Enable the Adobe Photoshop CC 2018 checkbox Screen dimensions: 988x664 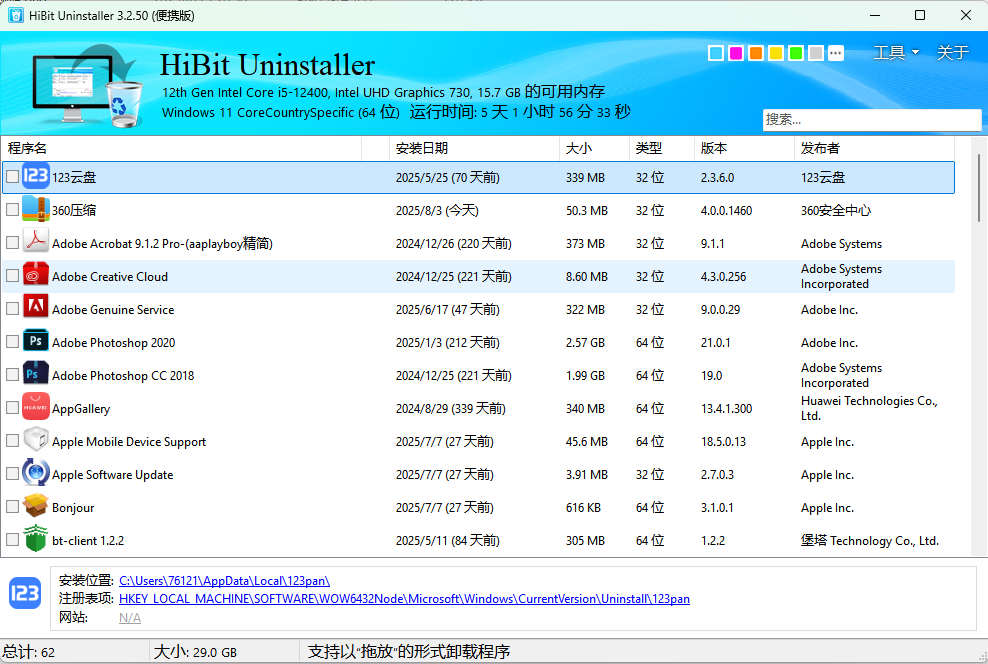pyautogui.click(x=12, y=375)
